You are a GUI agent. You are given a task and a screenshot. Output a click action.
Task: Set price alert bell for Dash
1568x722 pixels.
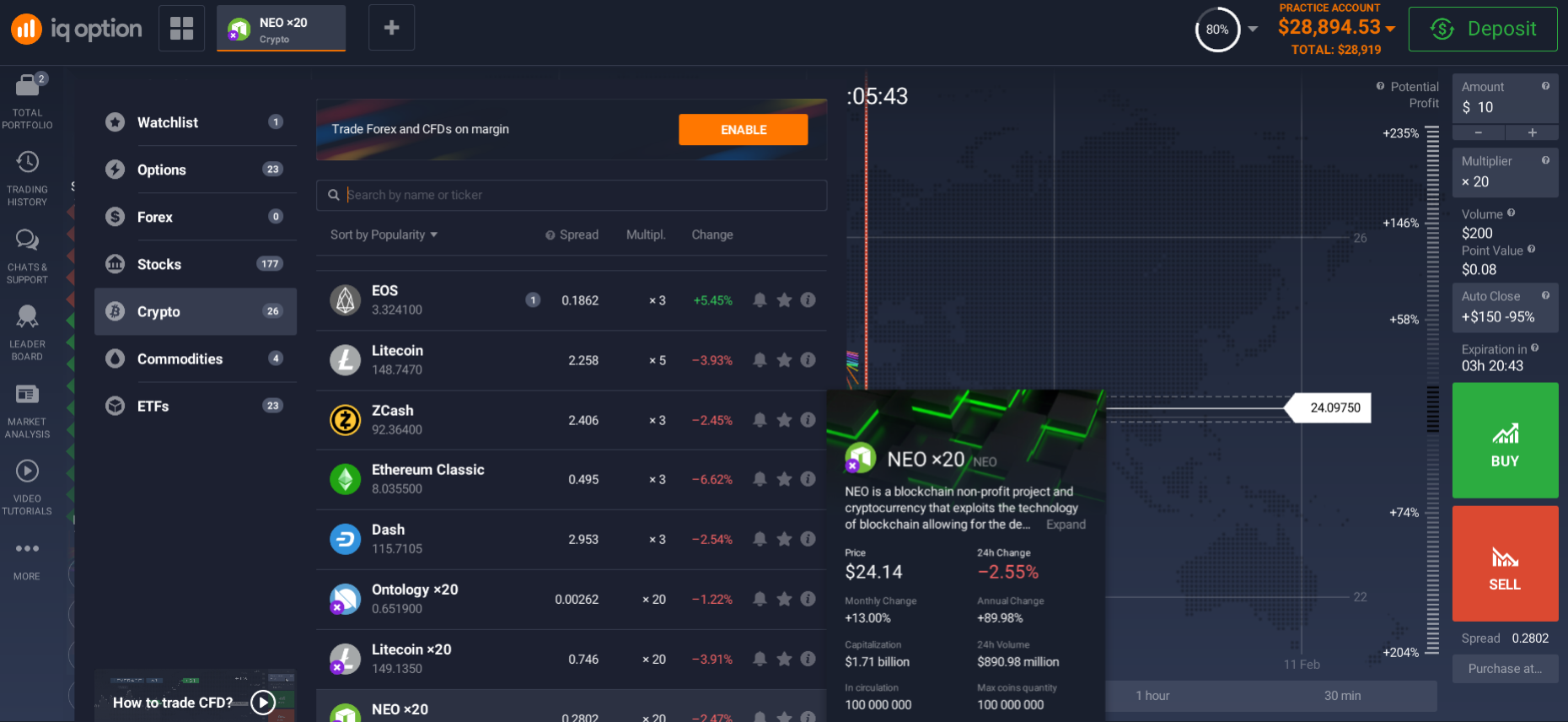point(760,538)
